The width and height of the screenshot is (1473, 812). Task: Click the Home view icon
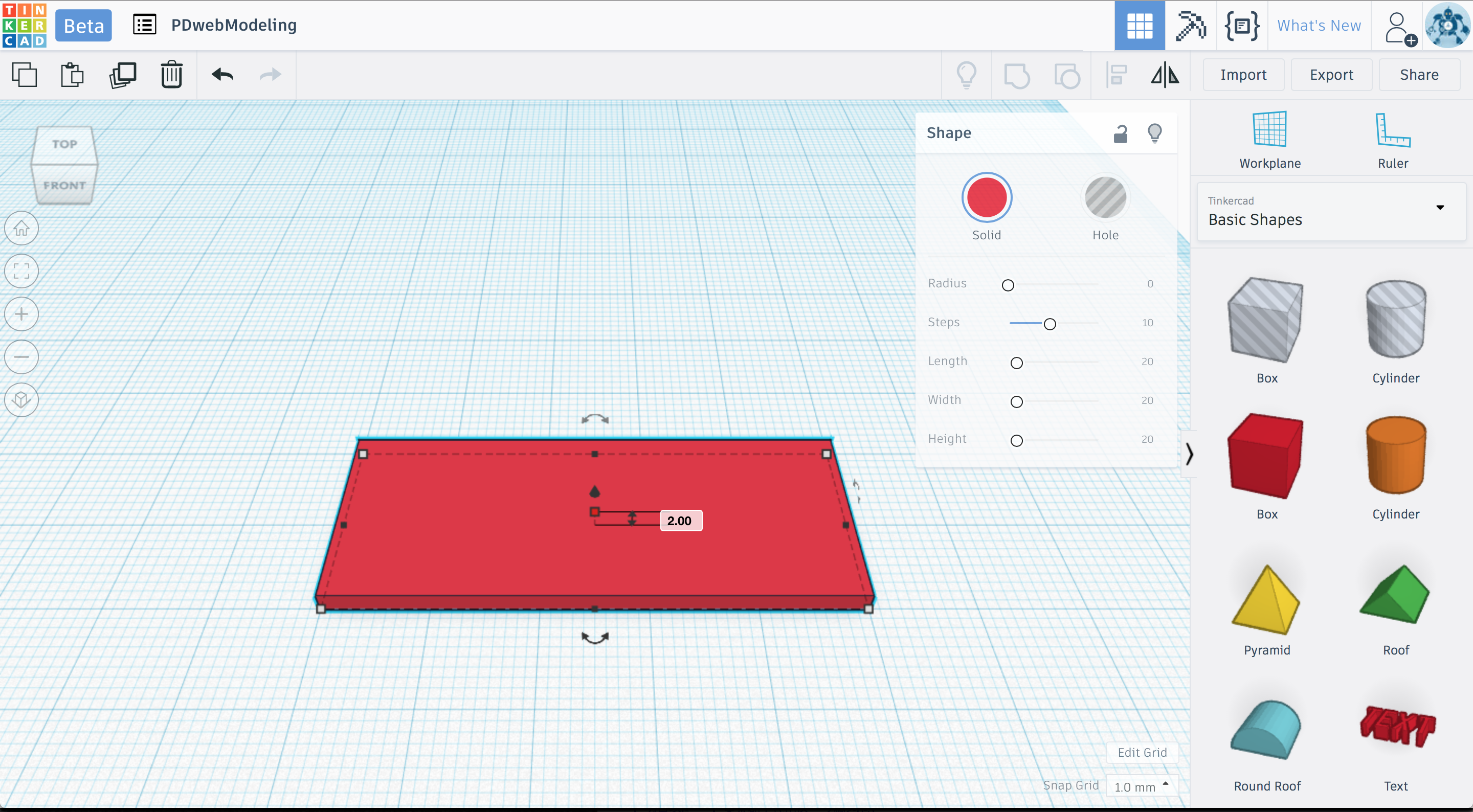tap(21, 228)
